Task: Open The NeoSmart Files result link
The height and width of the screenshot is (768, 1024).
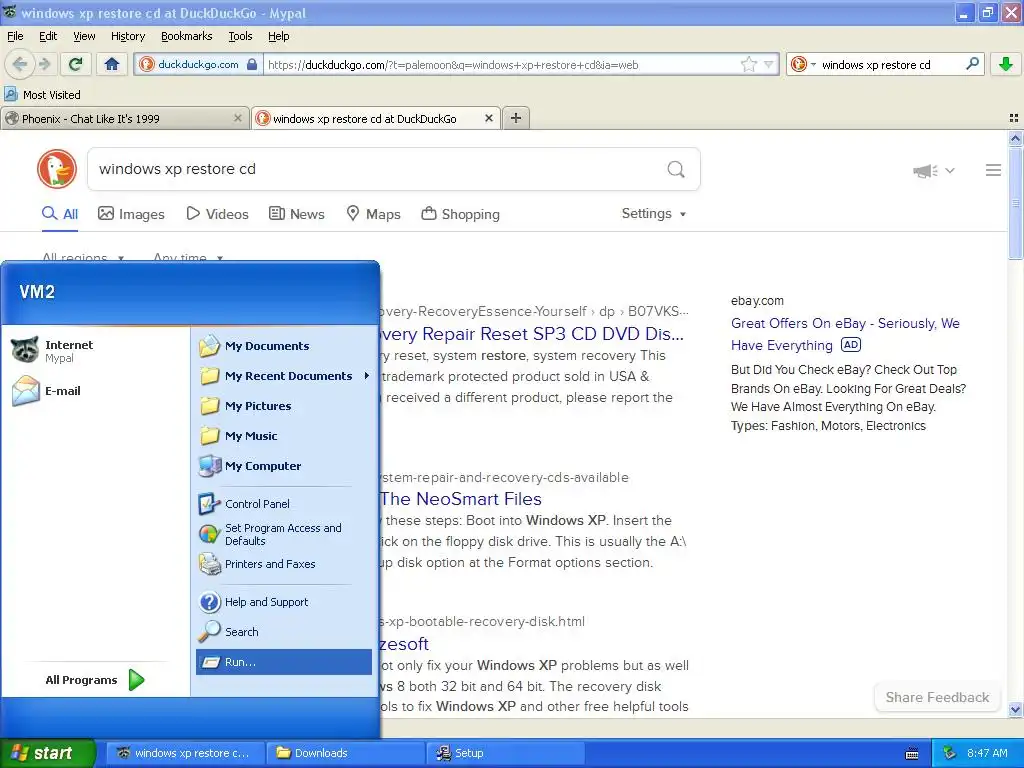Action: pyautogui.click(x=461, y=499)
